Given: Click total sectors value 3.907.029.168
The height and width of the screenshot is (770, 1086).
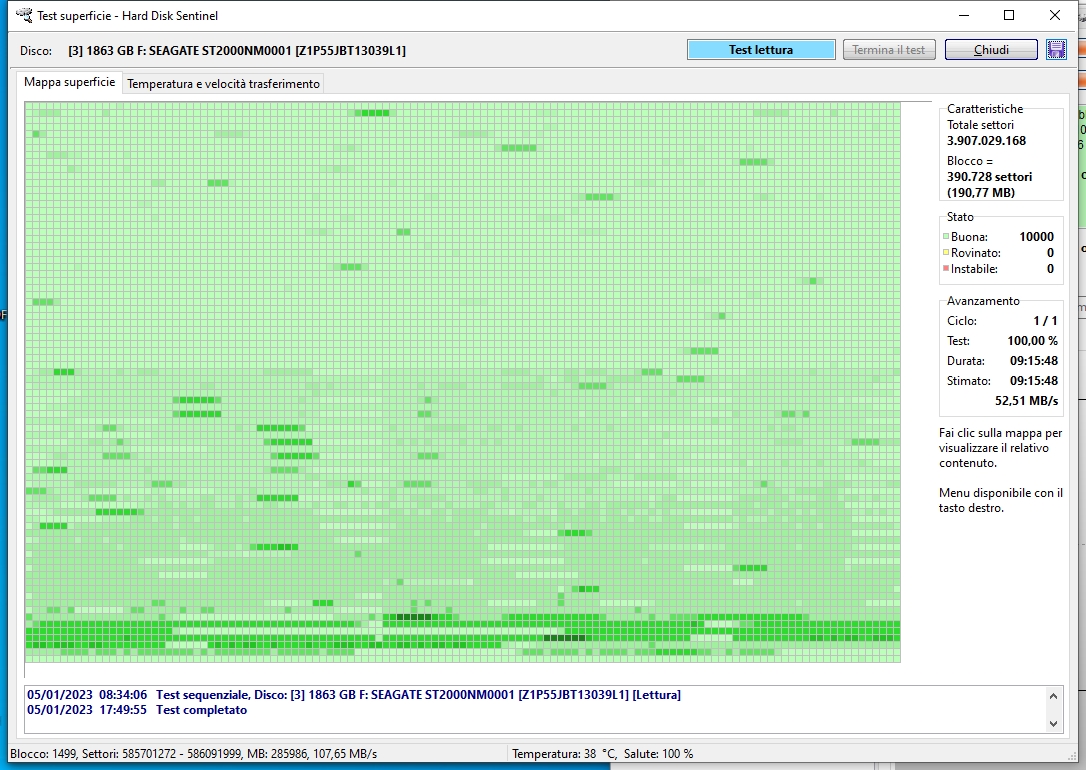Looking at the screenshot, I should coord(986,141).
